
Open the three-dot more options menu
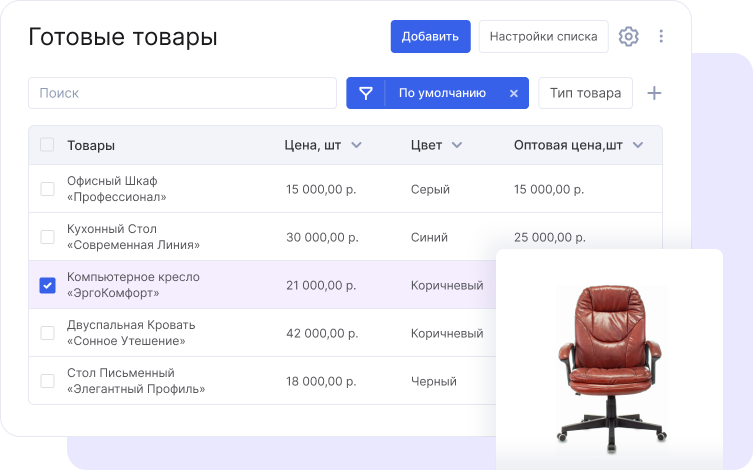click(661, 36)
